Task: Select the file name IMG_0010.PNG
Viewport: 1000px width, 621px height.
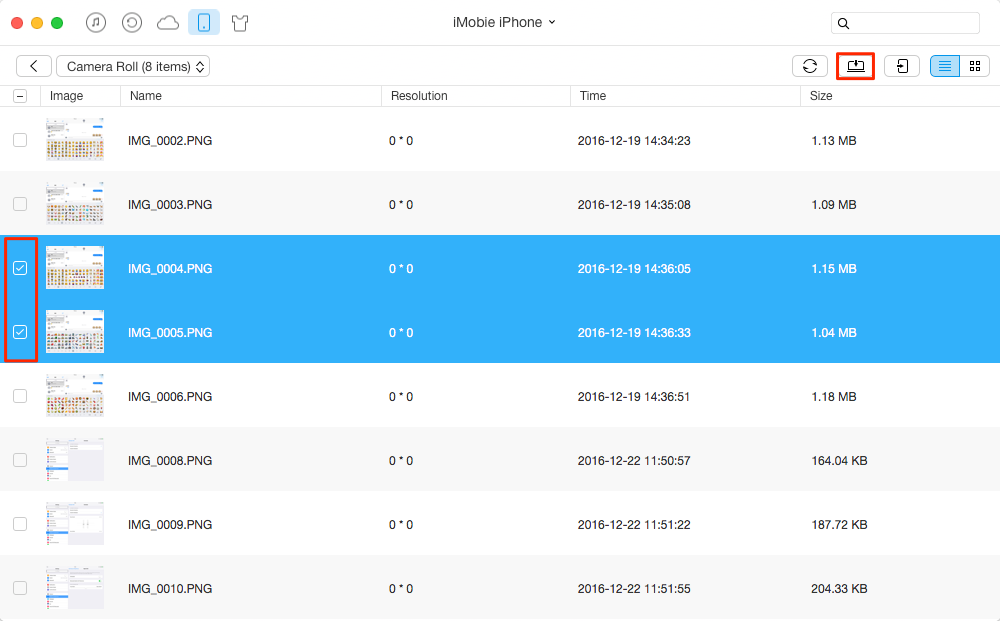Action: 170,588
